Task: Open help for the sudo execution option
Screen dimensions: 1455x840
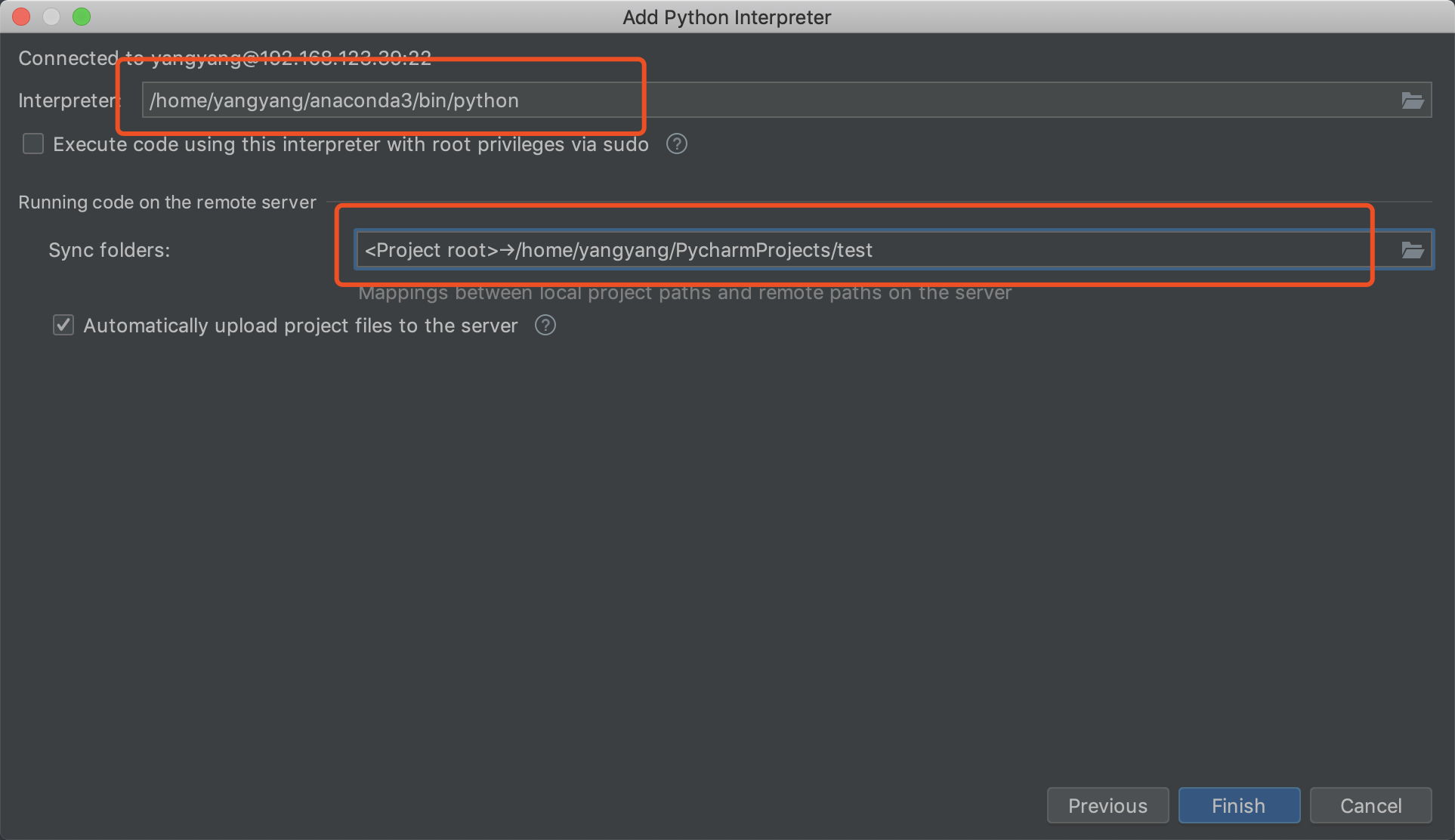Action: coord(676,144)
